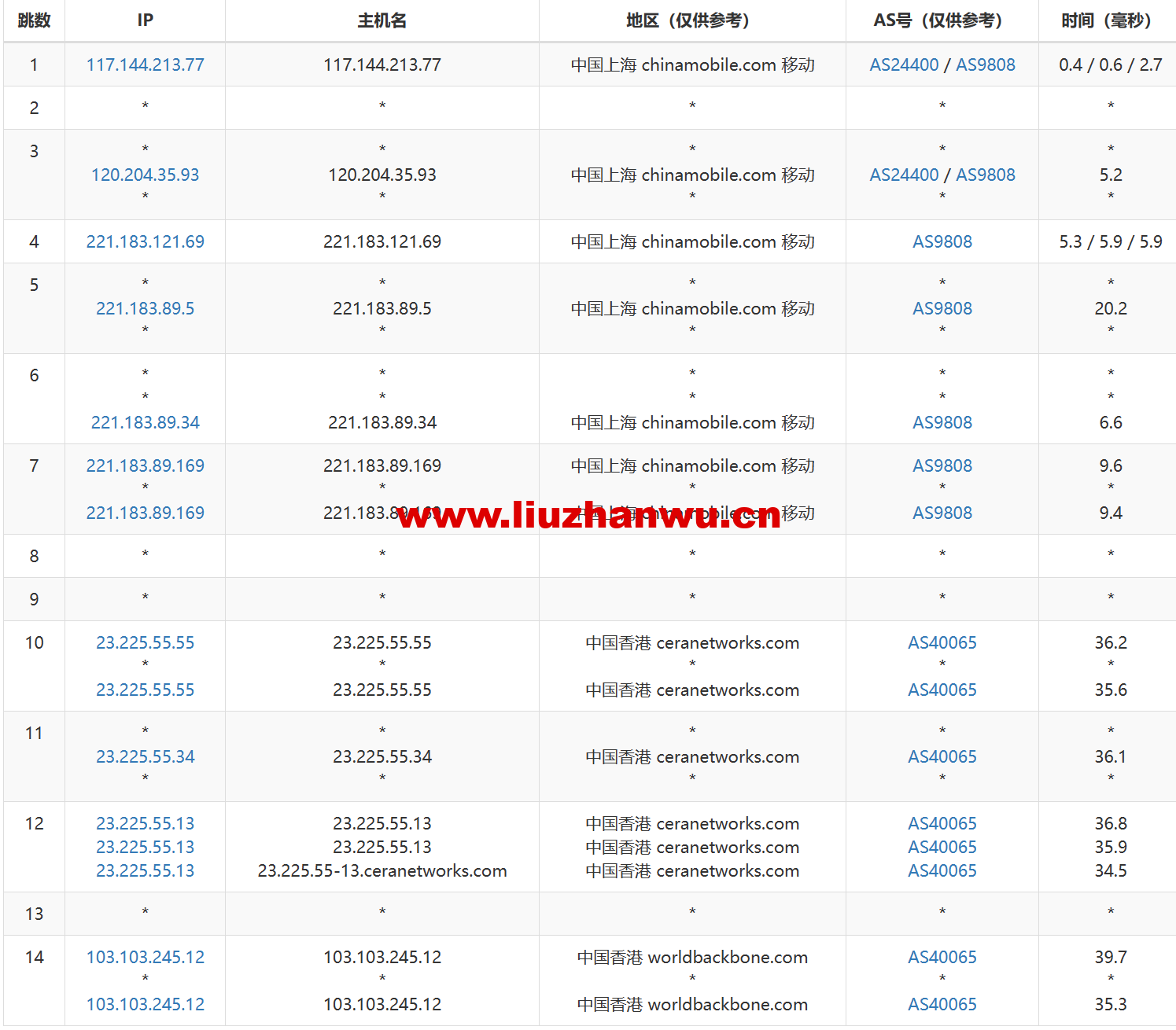The image size is (1176, 1030).
Task: Click the 跳数 column header
Action: pyautogui.click(x=34, y=20)
